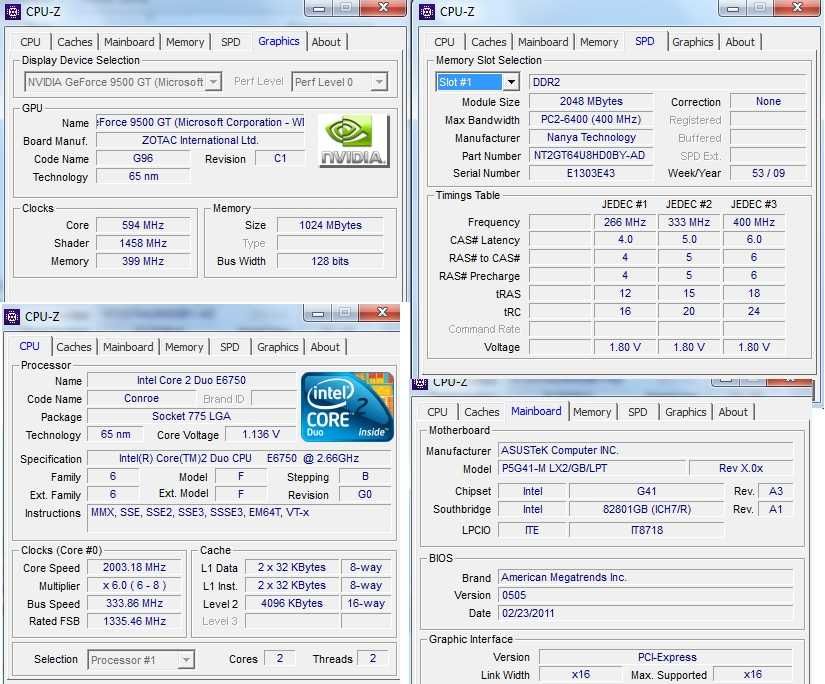Viewport: 825px width, 684px height.
Task: Open the CPU tab in the NVIDIA graphics window
Action: pyautogui.click(x=30, y=42)
